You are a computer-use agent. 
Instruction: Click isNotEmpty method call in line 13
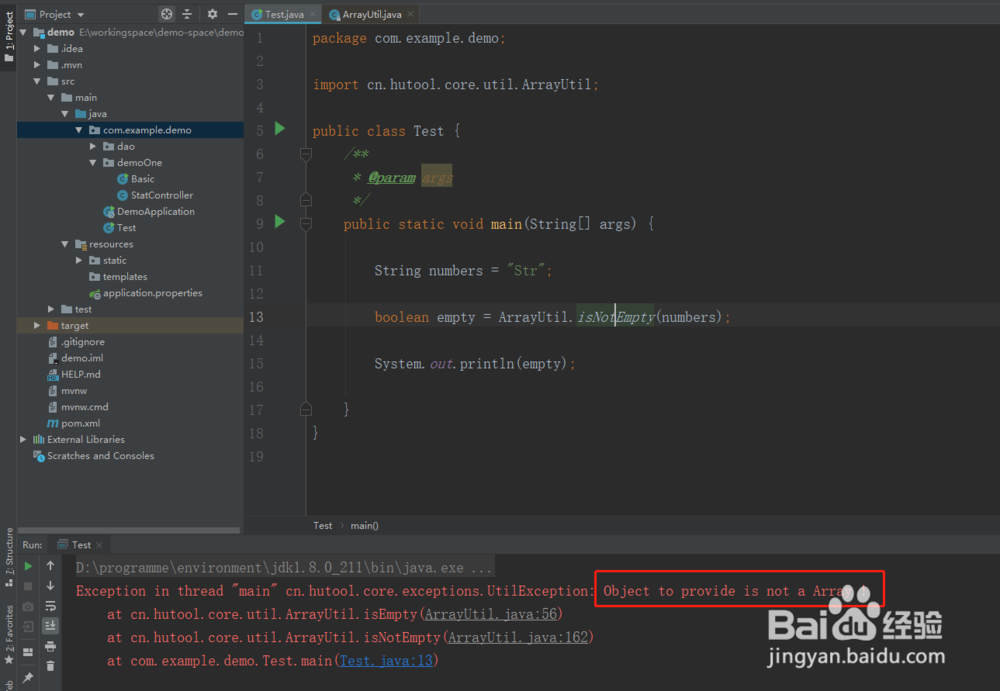pyautogui.click(x=615, y=317)
